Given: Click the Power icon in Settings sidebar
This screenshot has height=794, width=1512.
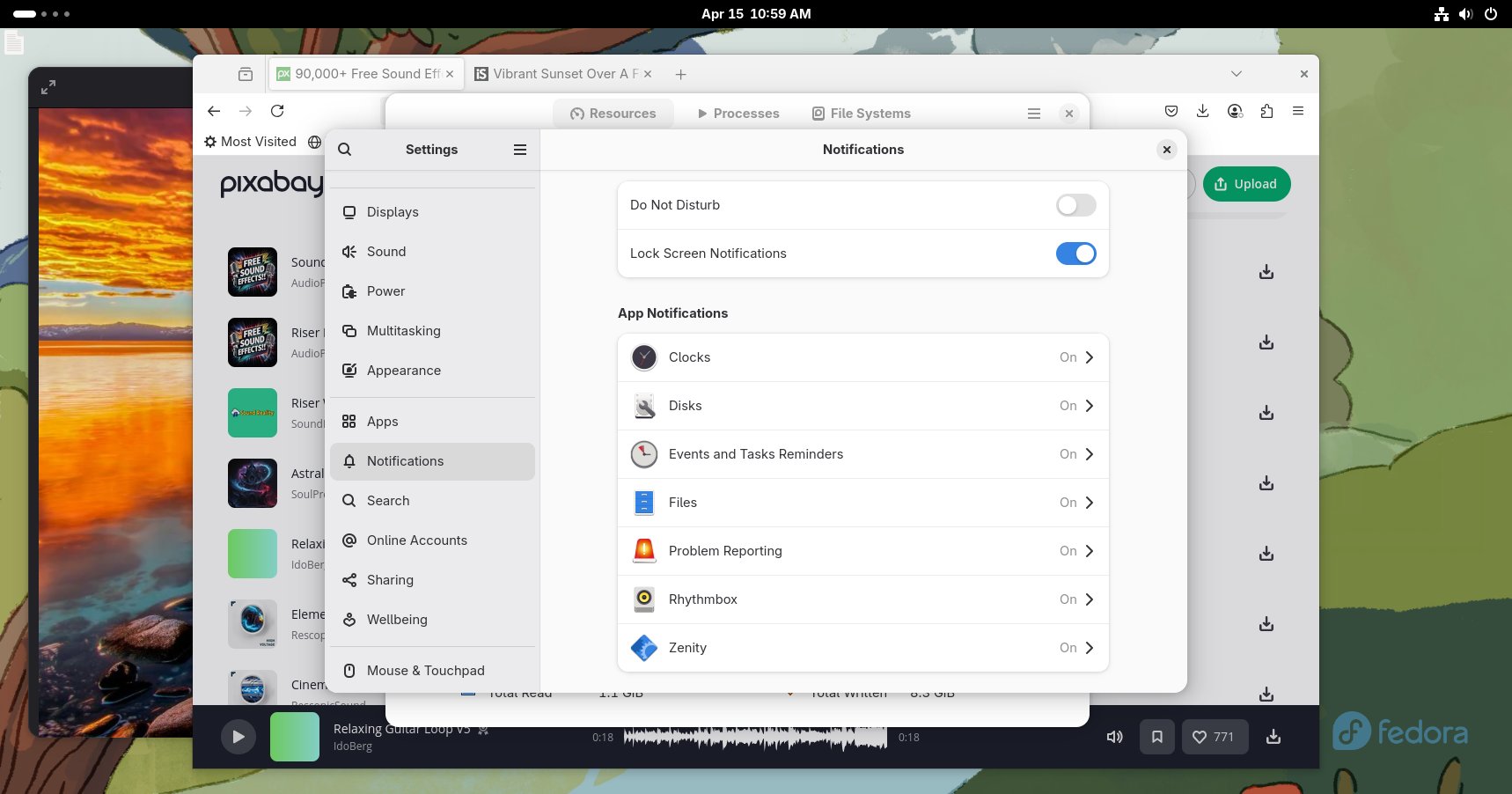Looking at the screenshot, I should (x=349, y=291).
